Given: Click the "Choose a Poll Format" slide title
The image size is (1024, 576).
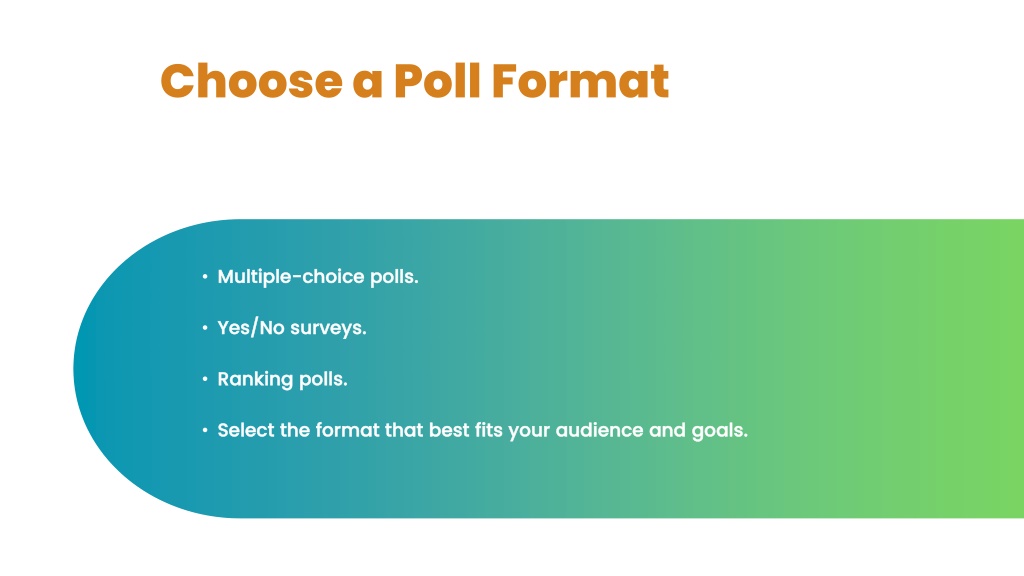Looking at the screenshot, I should click(415, 81).
